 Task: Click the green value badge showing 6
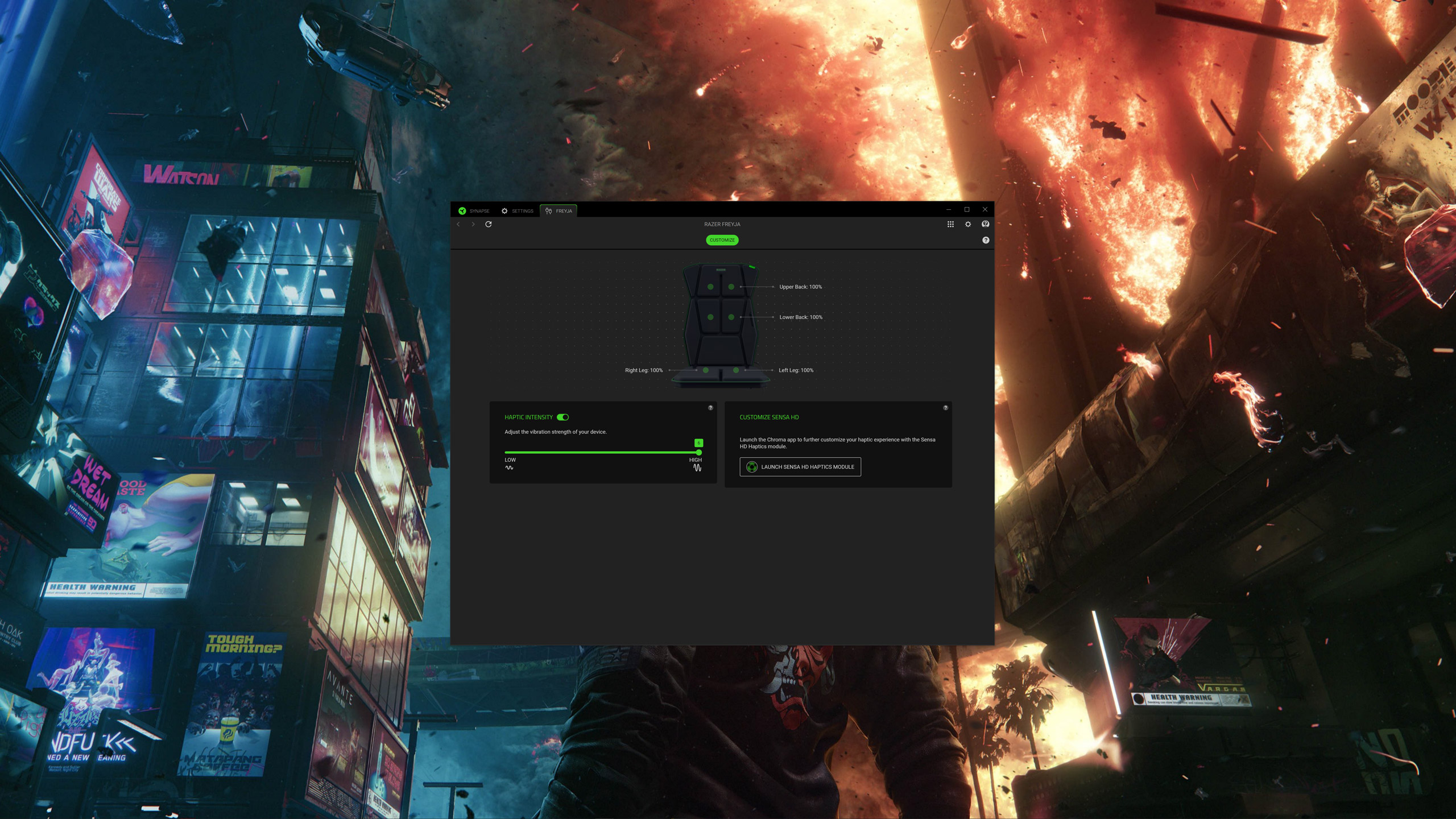698,442
